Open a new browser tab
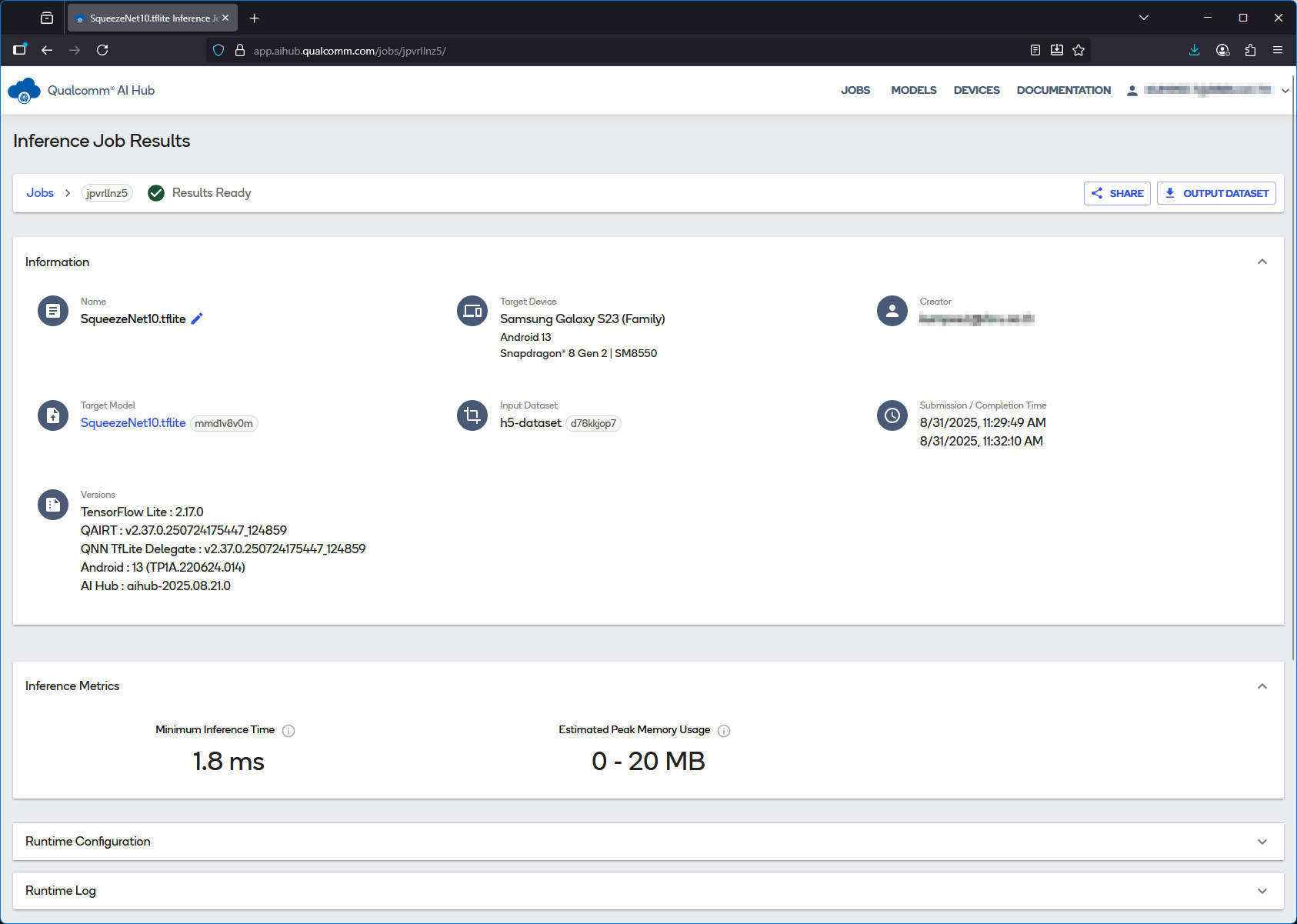Screen dimensions: 1297x924 click(x=255, y=18)
